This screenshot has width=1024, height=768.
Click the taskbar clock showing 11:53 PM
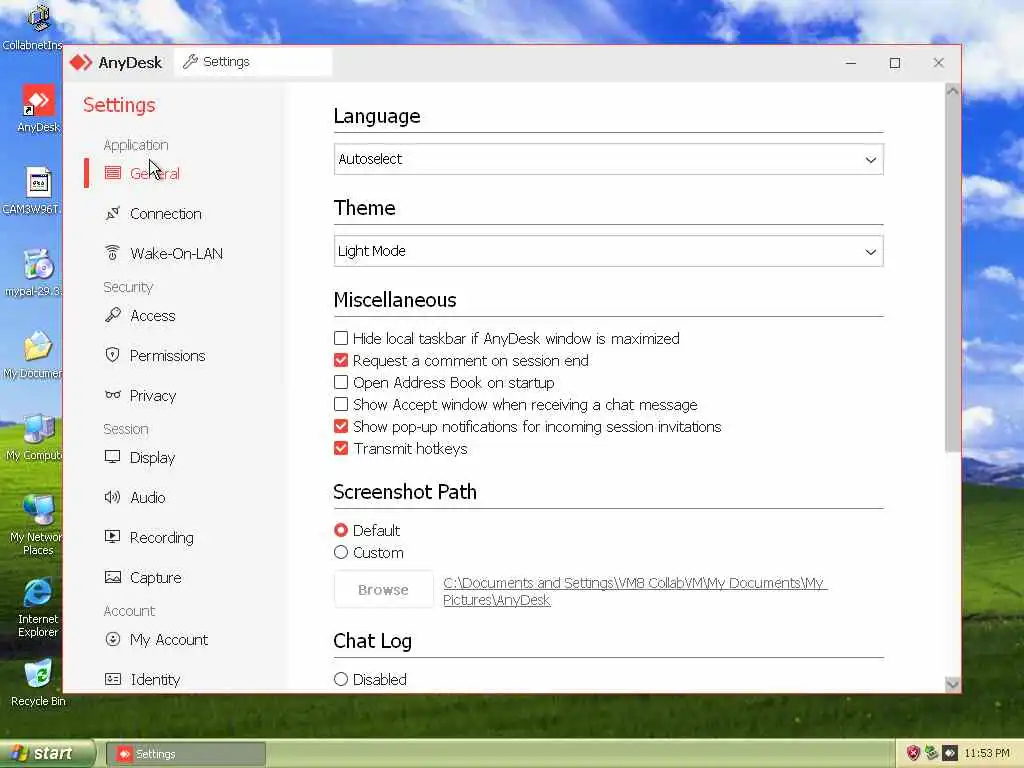click(987, 753)
